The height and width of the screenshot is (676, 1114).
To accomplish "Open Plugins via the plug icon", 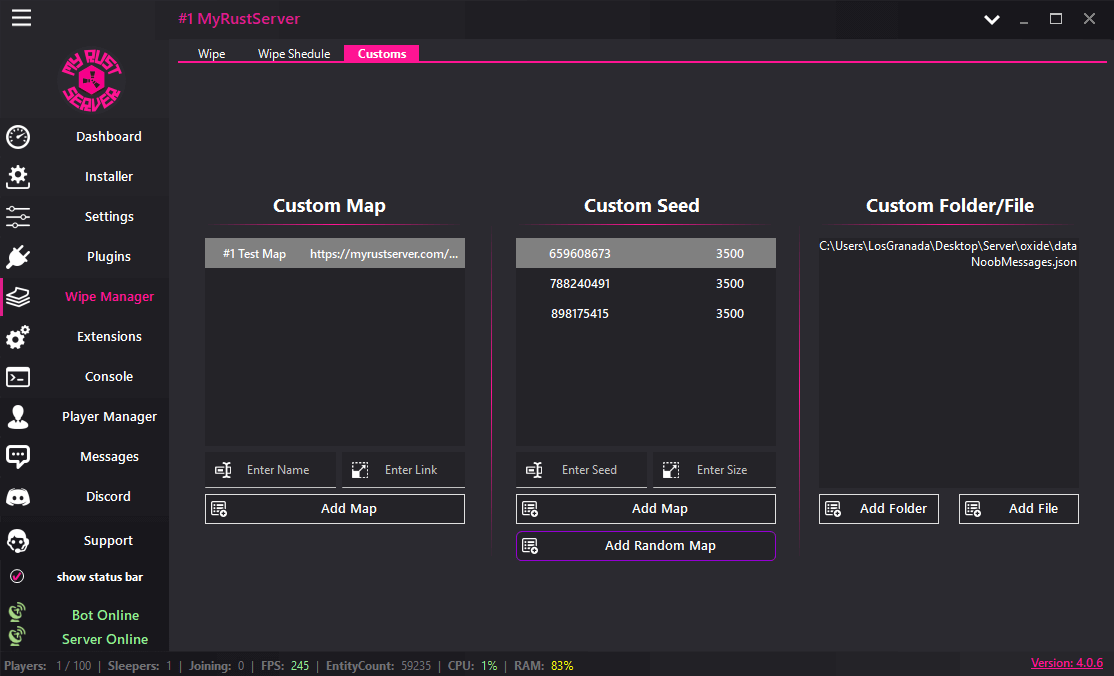I will click(x=18, y=257).
